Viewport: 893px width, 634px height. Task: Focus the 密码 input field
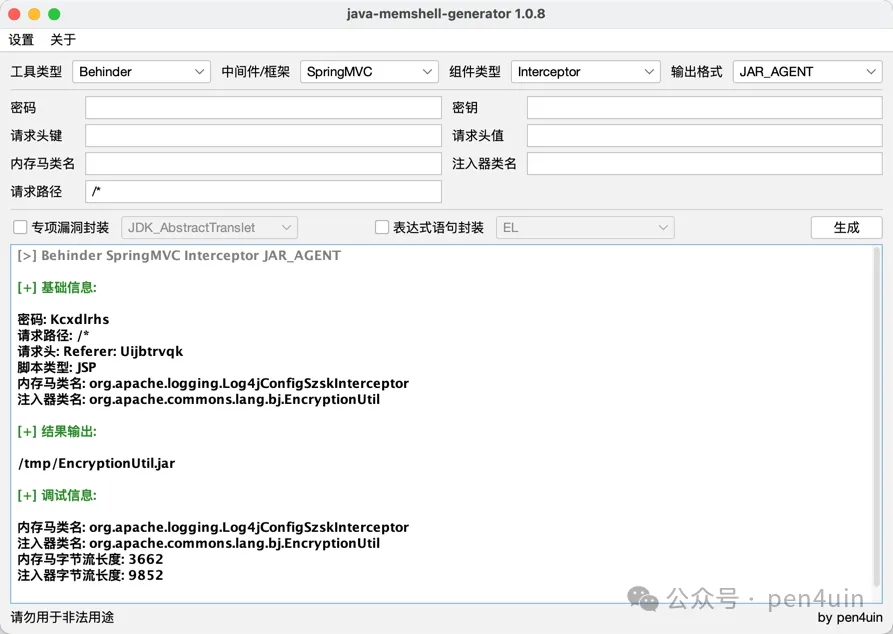click(263, 108)
